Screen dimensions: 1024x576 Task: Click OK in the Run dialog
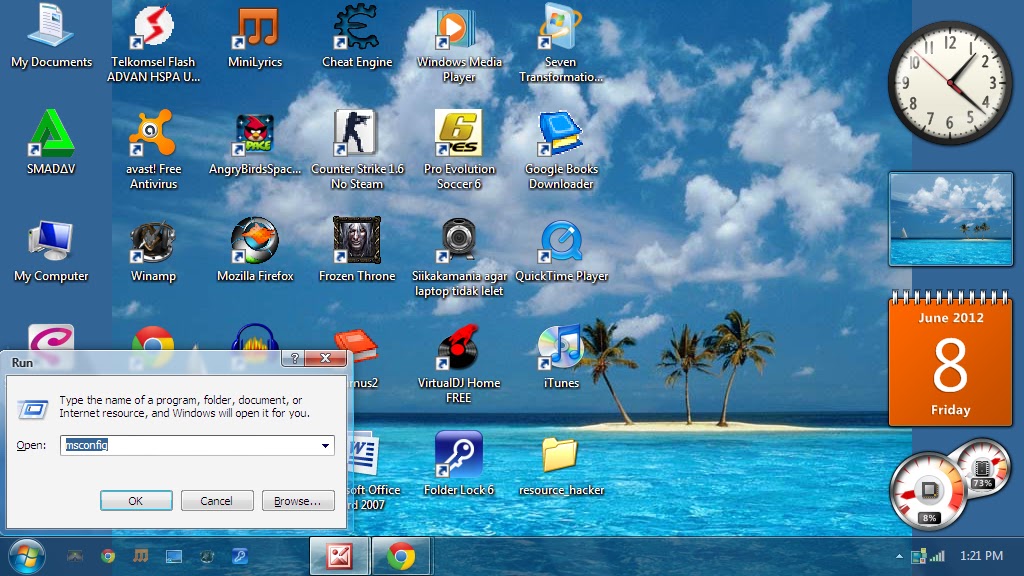(136, 501)
